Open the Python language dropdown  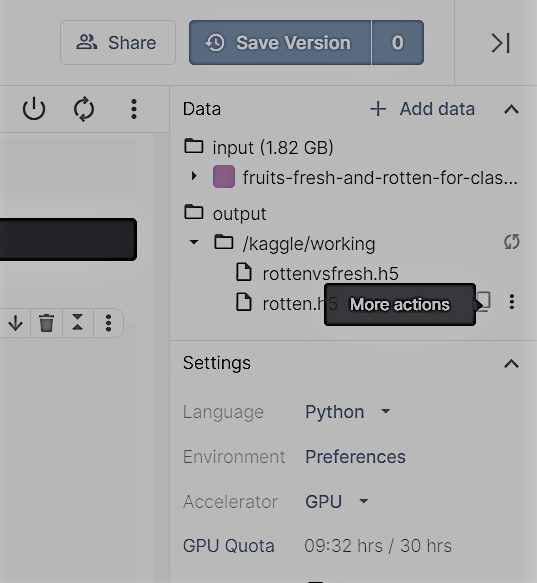point(348,412)
